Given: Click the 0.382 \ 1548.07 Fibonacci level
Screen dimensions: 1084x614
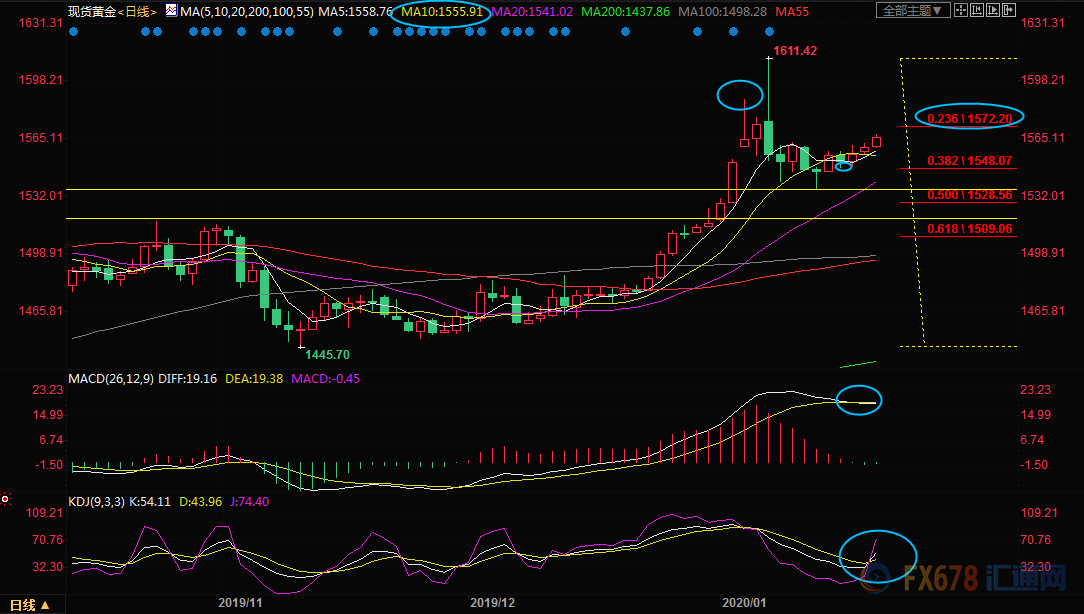Looking at the screenshot, I should (x=969, y=161).
